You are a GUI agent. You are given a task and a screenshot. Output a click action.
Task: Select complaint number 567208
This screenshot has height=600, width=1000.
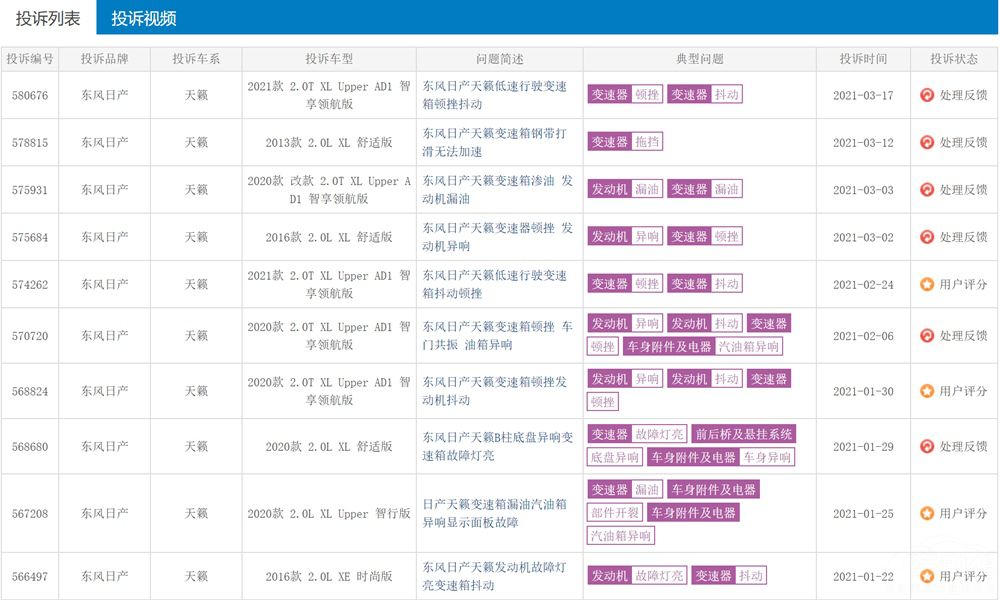coord(30,513)
